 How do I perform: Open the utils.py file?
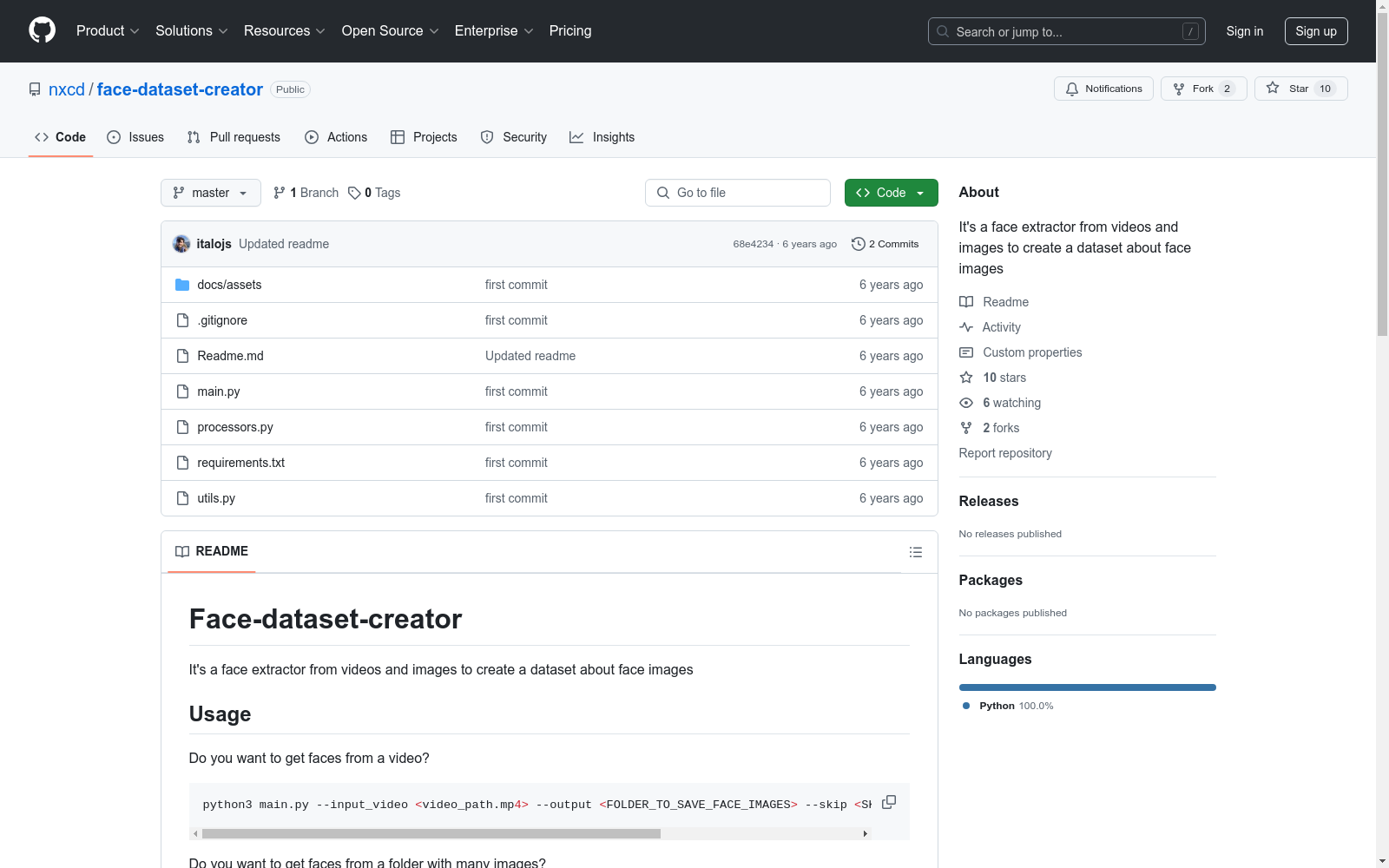tap(216, 498)
